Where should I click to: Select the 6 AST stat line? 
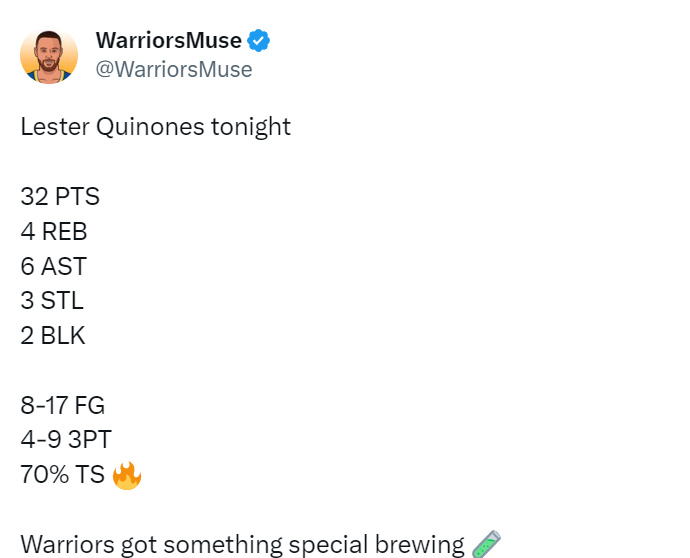click(x=54, y=267)
